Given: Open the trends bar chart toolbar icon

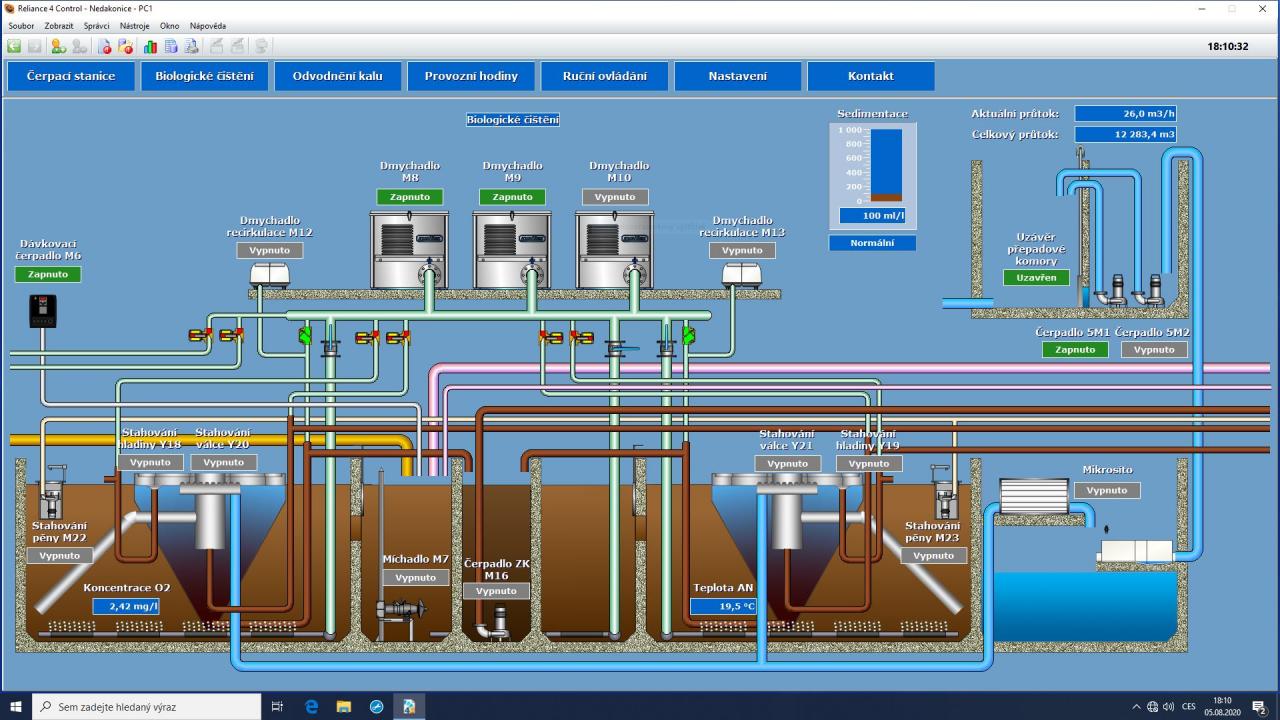Looking at the screenshot, I should 150,46.
